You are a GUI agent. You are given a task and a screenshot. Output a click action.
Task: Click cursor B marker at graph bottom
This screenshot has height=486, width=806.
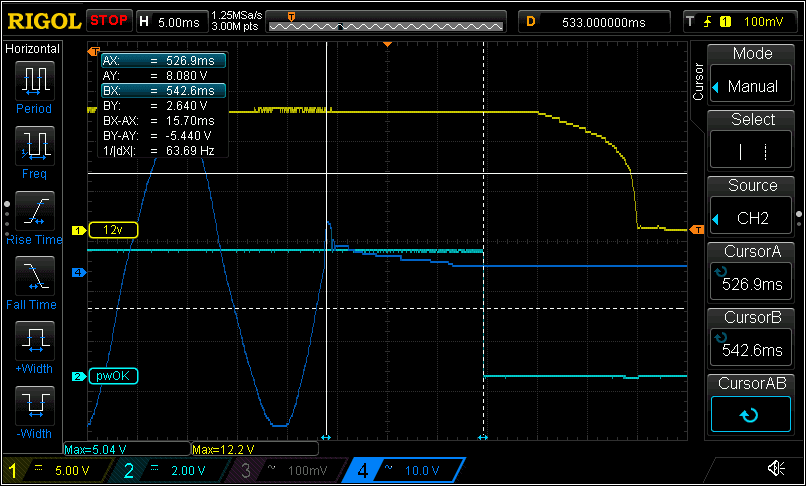coord(483,438)
